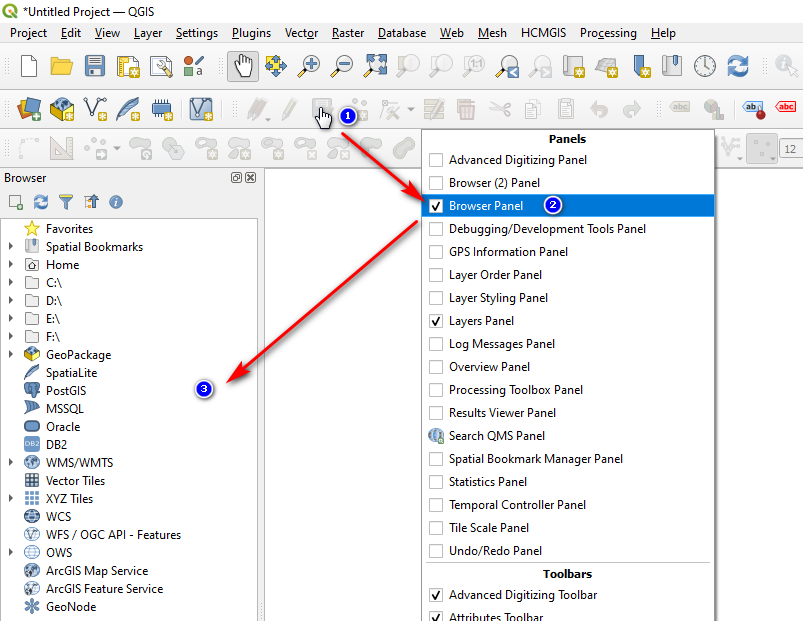Enable Browser (2) Panel checkbox
Viewport: 803px width, 621px height.
(x=436, y=183)
